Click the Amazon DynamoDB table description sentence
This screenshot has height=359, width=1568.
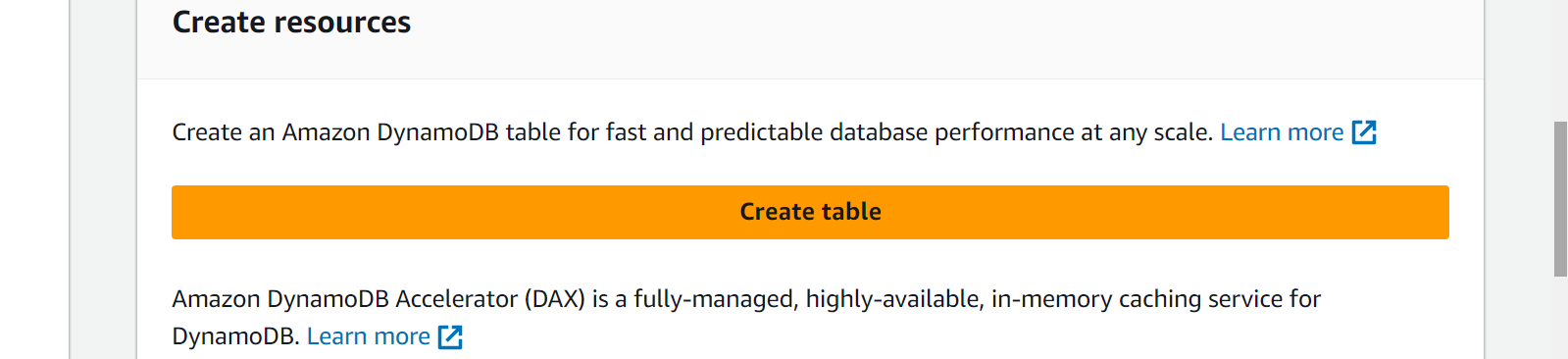692,132
